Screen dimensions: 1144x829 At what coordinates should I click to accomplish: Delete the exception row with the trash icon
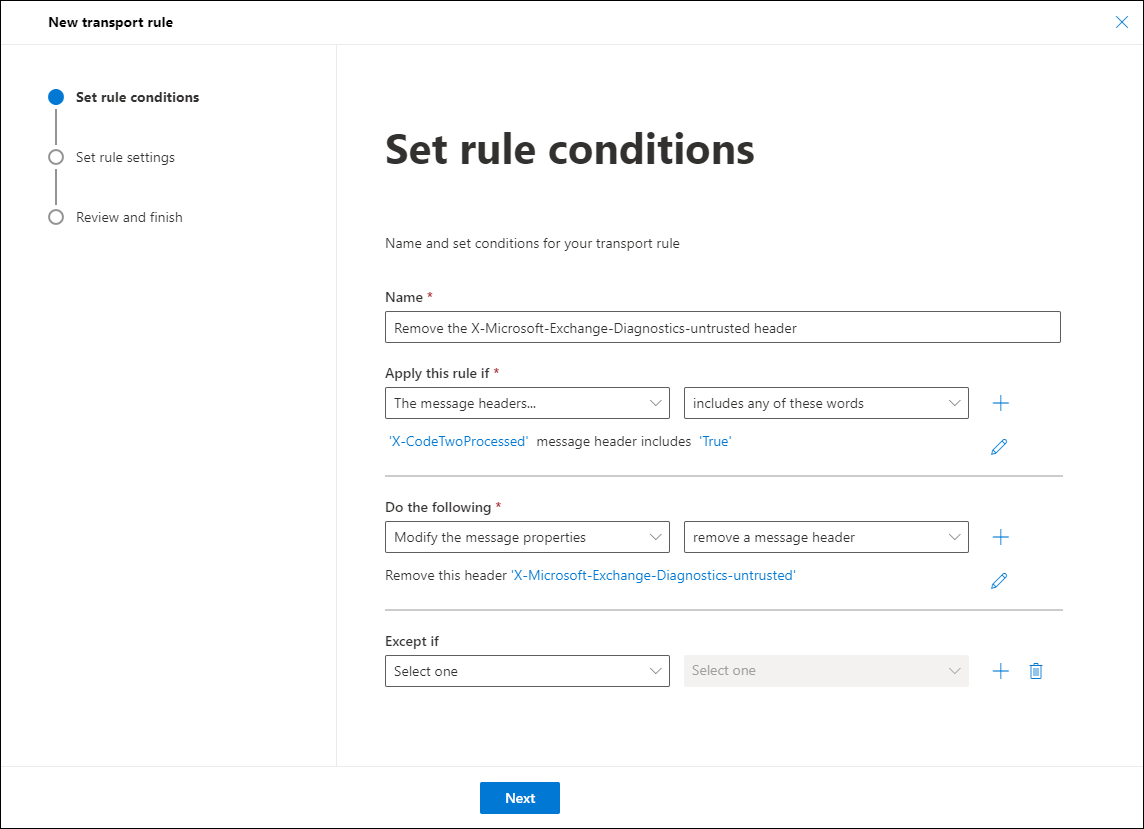click(x=1036, y=670)
